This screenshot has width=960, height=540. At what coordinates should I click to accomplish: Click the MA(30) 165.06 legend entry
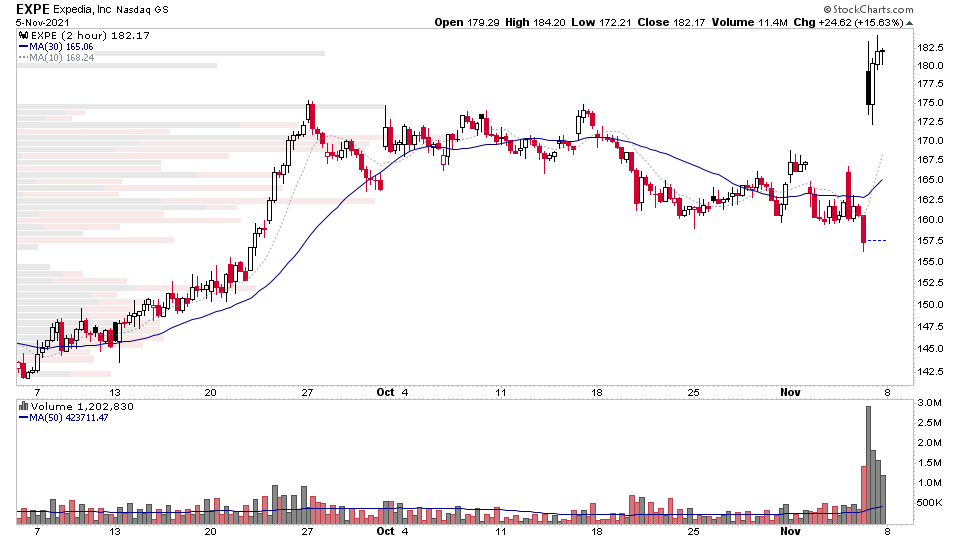click(56, 47)
